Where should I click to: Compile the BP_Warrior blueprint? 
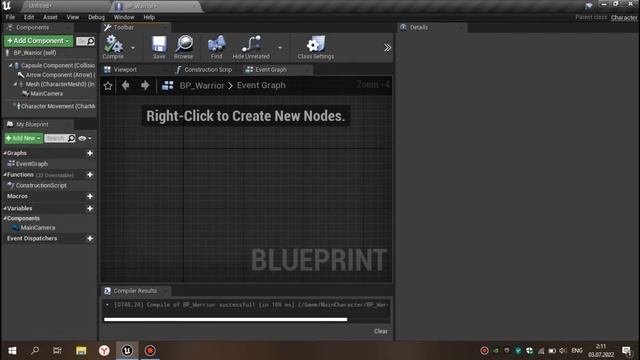tap(113, 47)
